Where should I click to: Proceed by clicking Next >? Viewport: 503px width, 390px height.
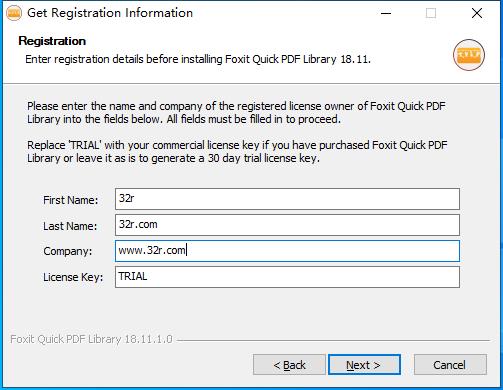pyautogui.click(x=364, y=365)
